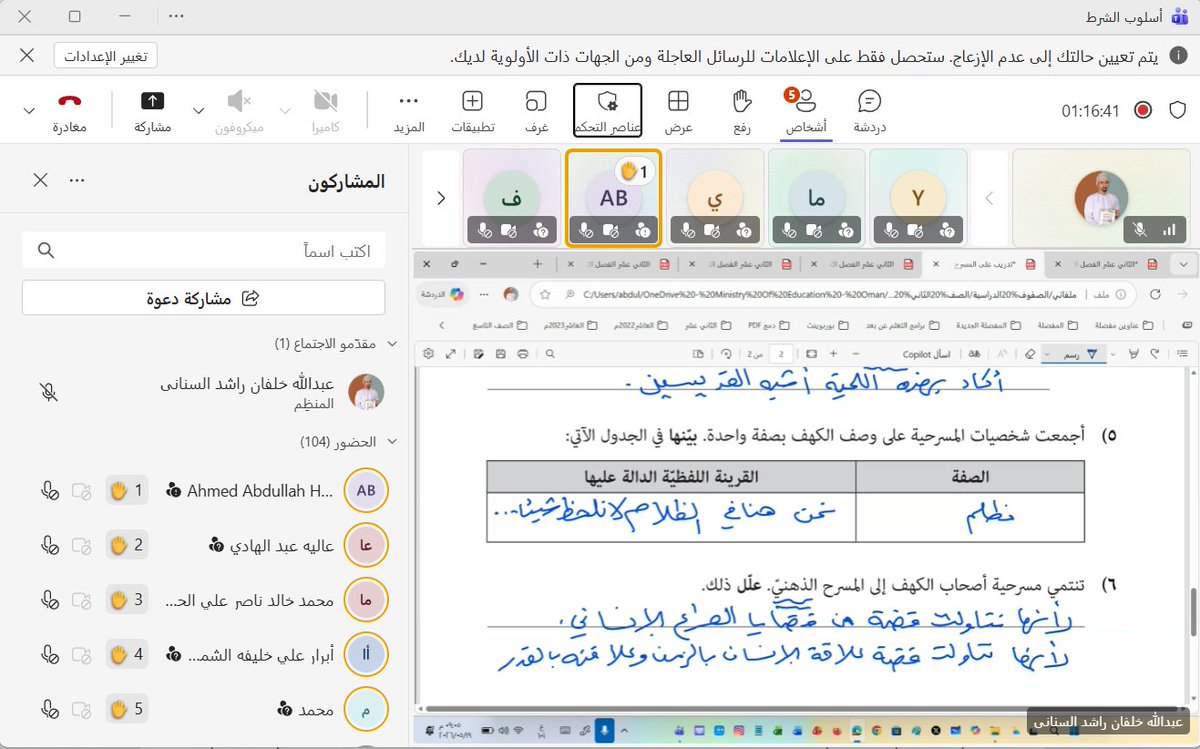Click the AB avatar of Ahmed Abdullah
This screenshot has height=749, width=1200.
(366, 490)
